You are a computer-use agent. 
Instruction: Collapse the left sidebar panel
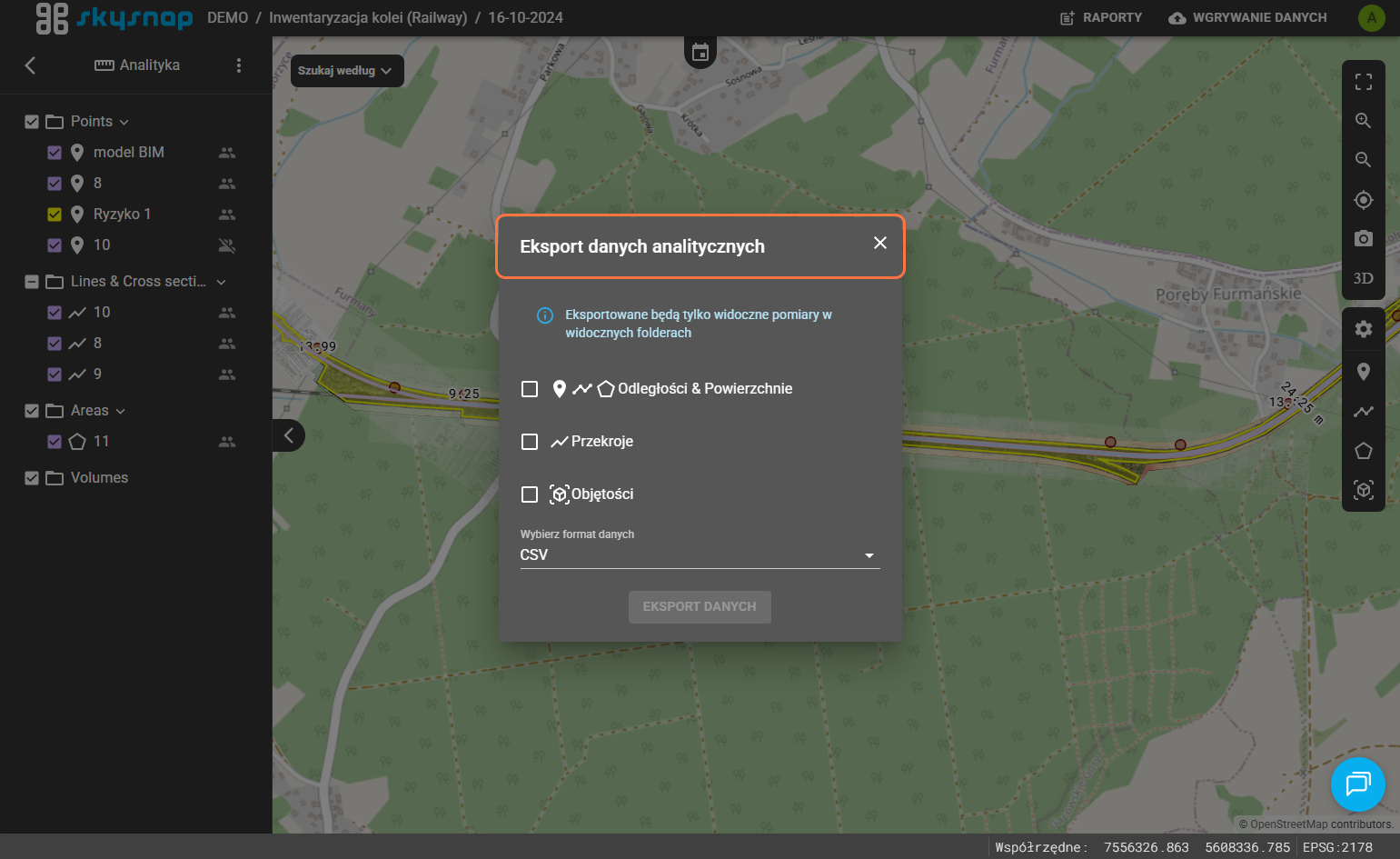click(x=288, y=435)
